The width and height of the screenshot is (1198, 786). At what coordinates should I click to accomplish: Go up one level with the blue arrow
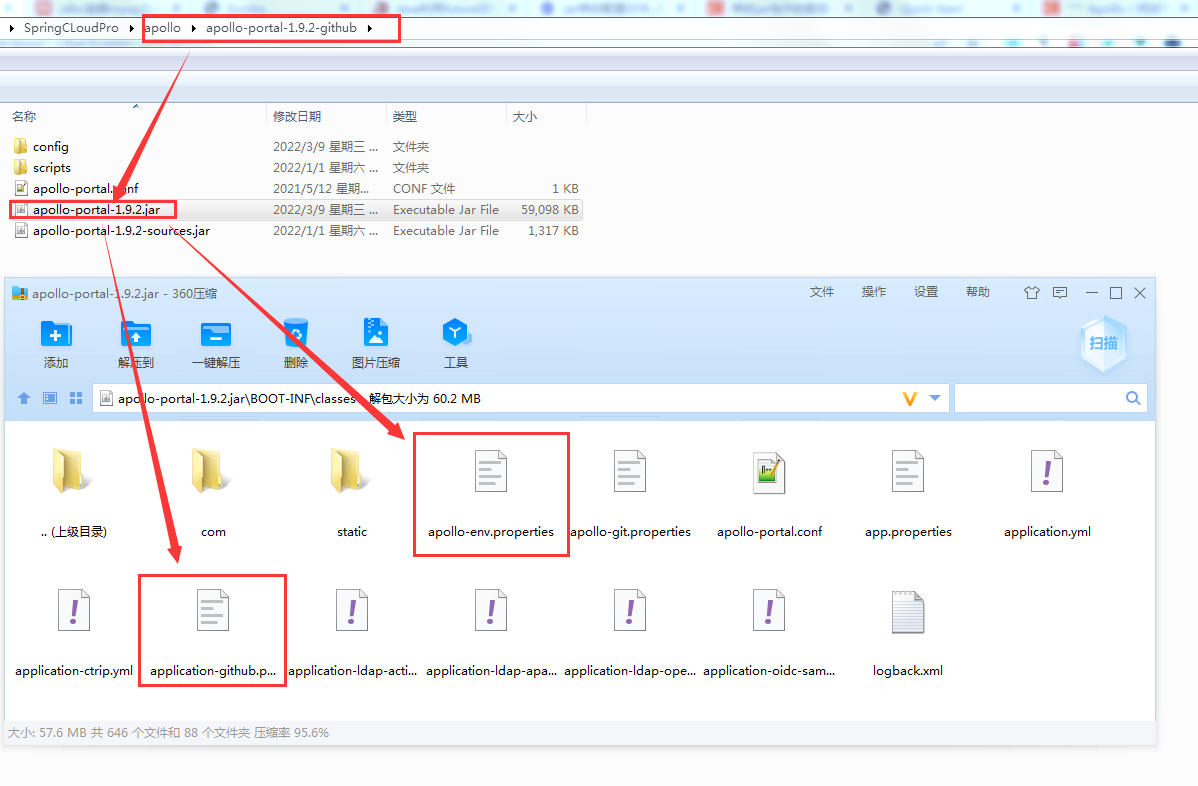(24, 398)
